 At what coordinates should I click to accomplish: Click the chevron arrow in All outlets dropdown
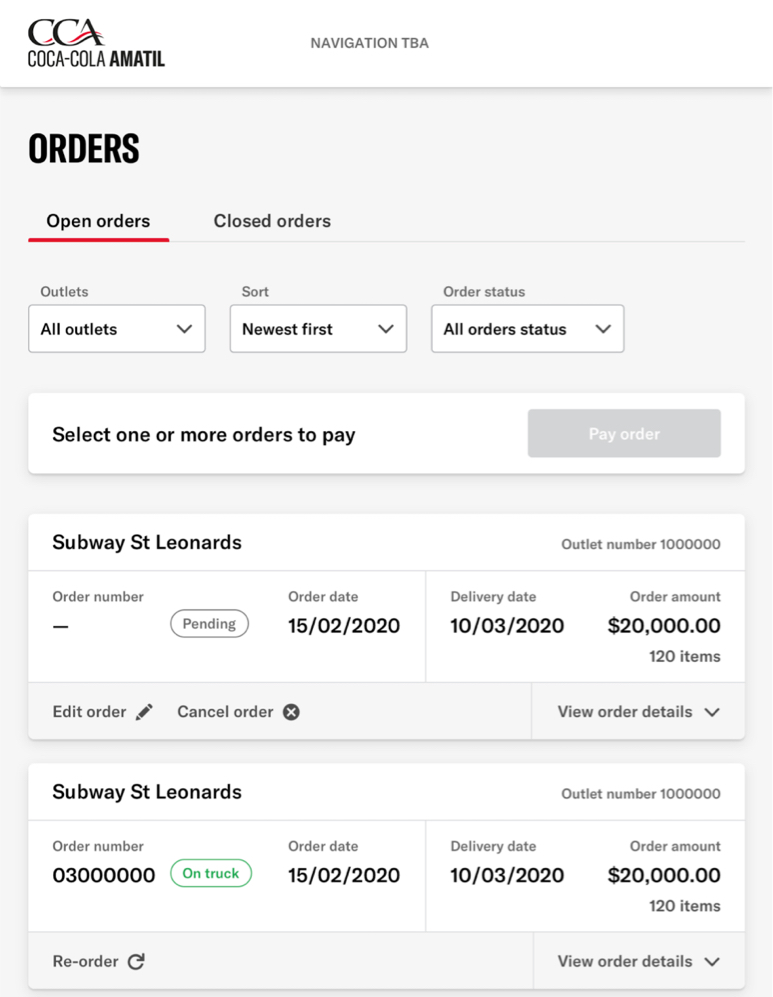[x=184, y=329]
